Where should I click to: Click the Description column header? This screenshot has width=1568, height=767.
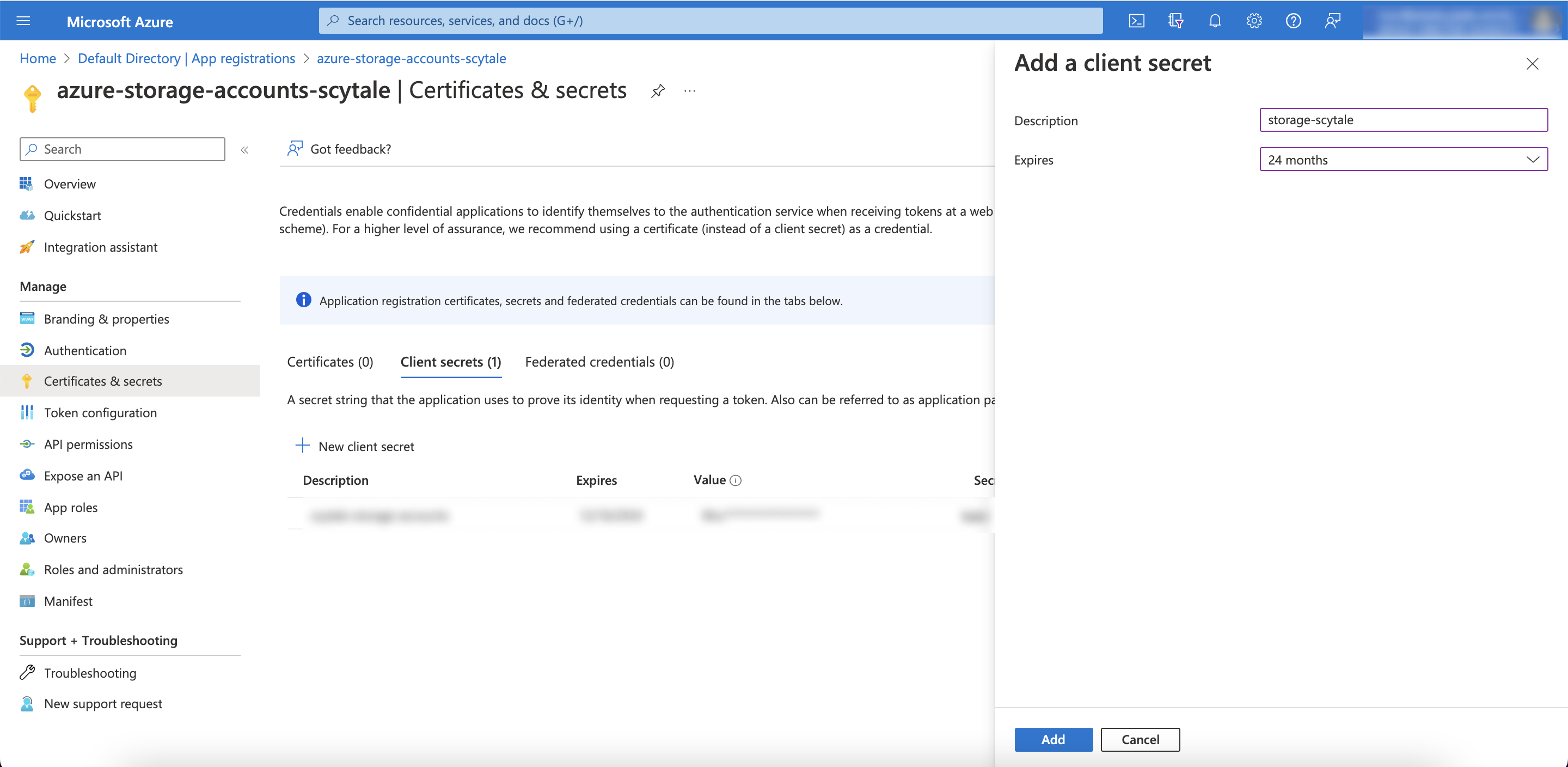(x=335, y=480)
